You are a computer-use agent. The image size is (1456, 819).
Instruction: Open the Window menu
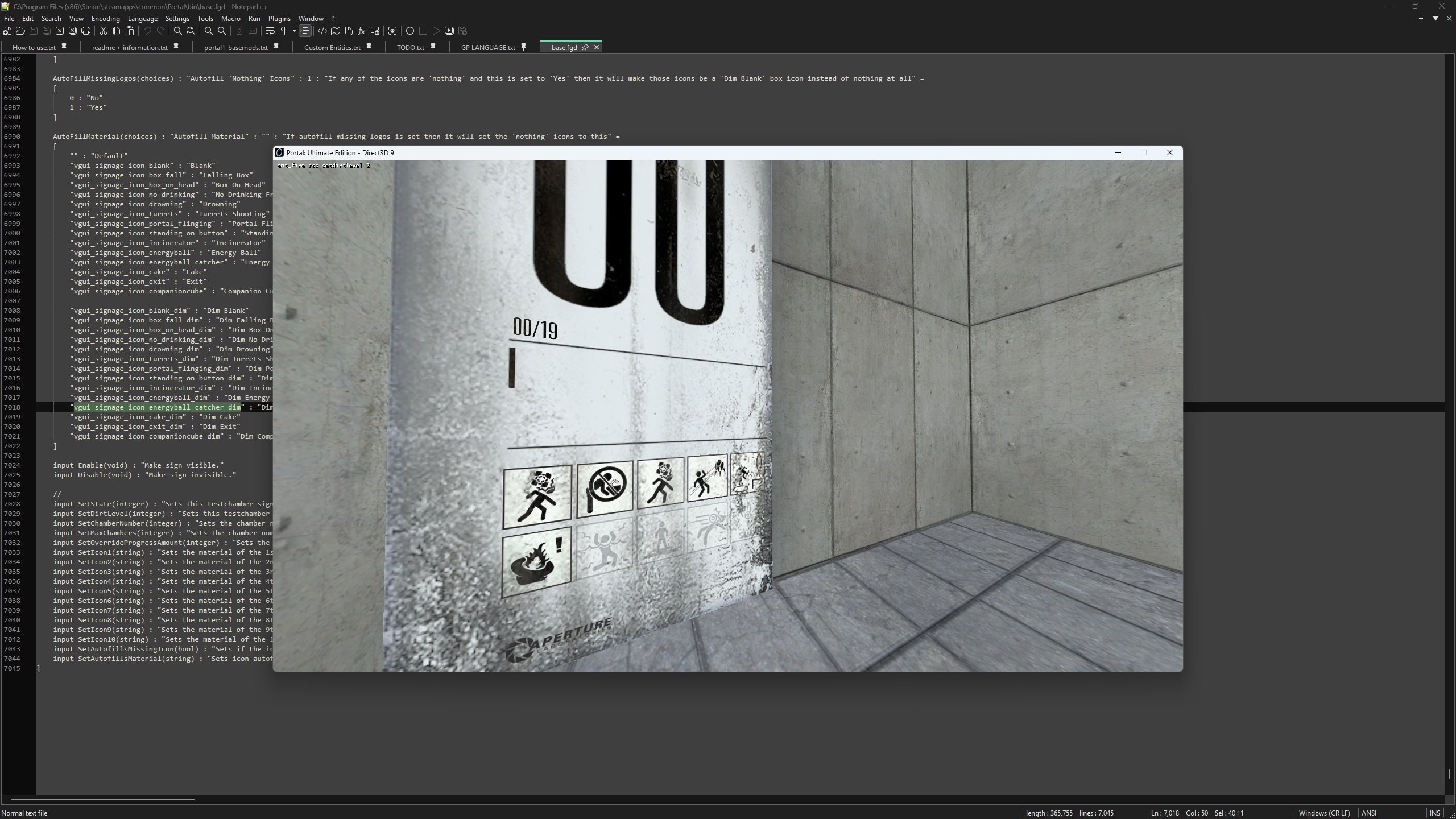point(311,19)
